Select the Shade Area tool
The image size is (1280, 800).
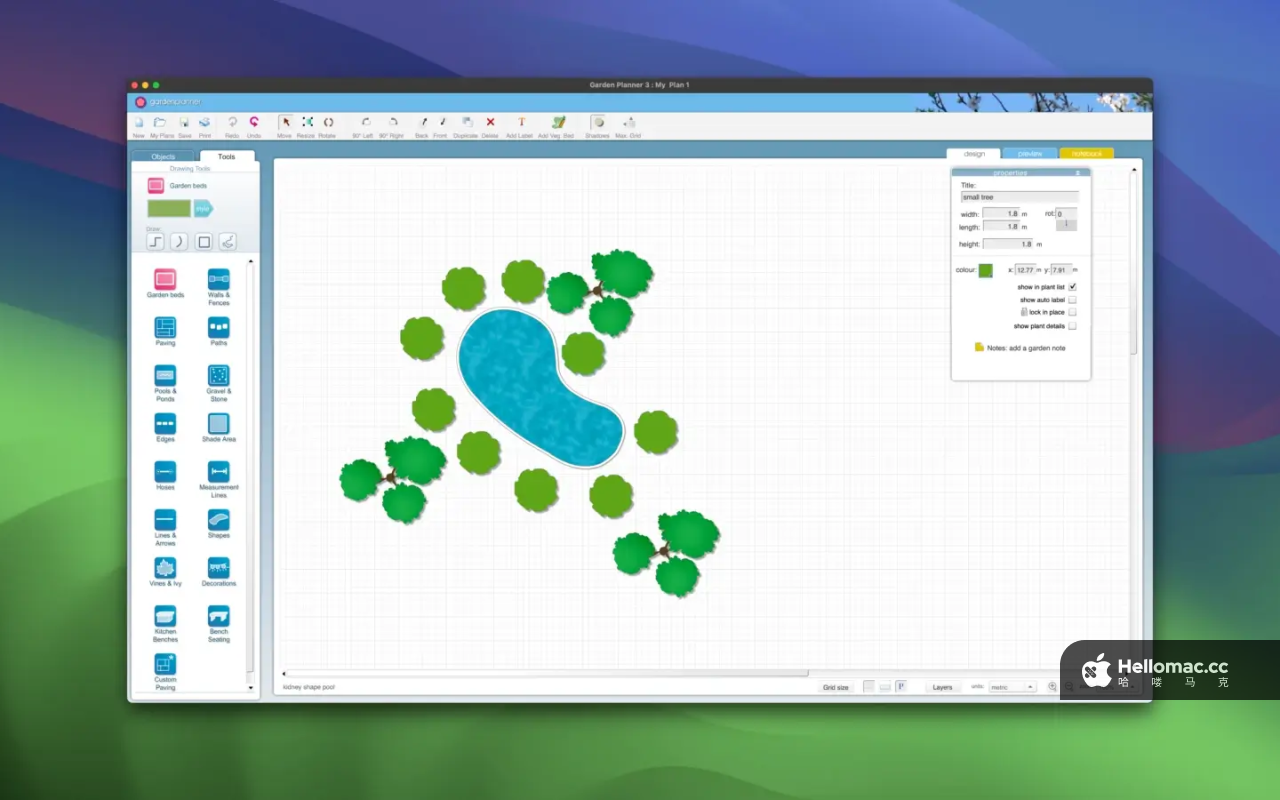(218, 424)
